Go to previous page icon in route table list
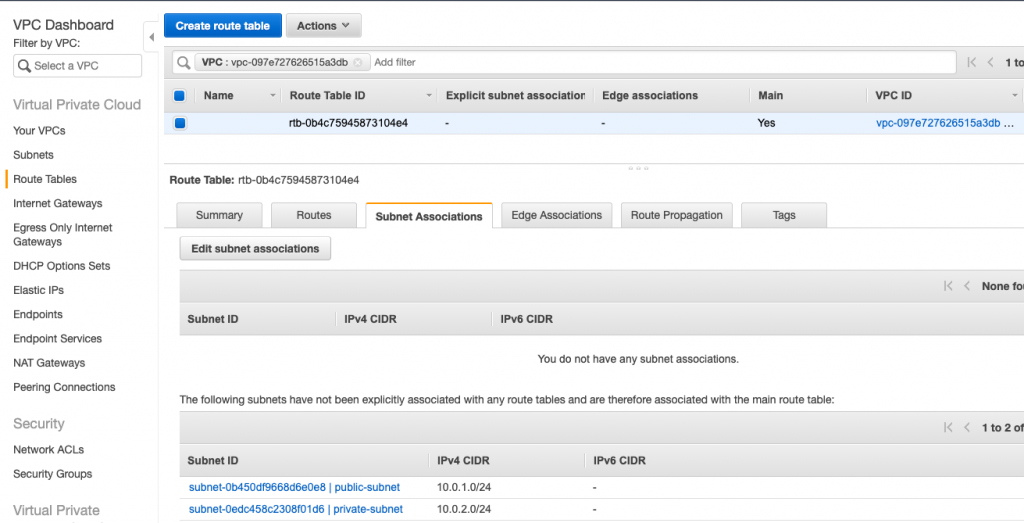This screenshot has height=523, width=1024. tap(991, 62)
